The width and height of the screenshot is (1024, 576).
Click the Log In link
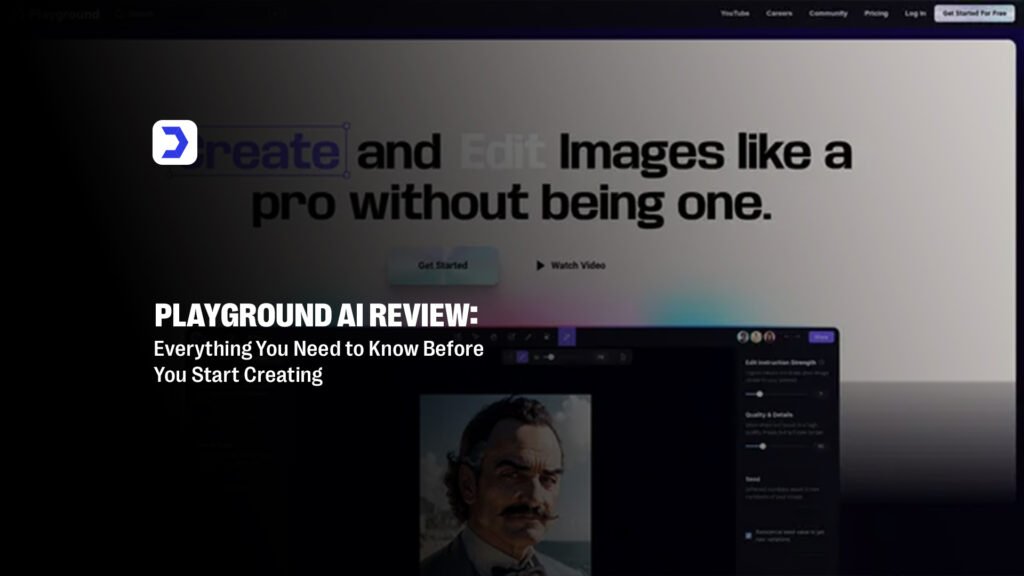pos(915,14)
